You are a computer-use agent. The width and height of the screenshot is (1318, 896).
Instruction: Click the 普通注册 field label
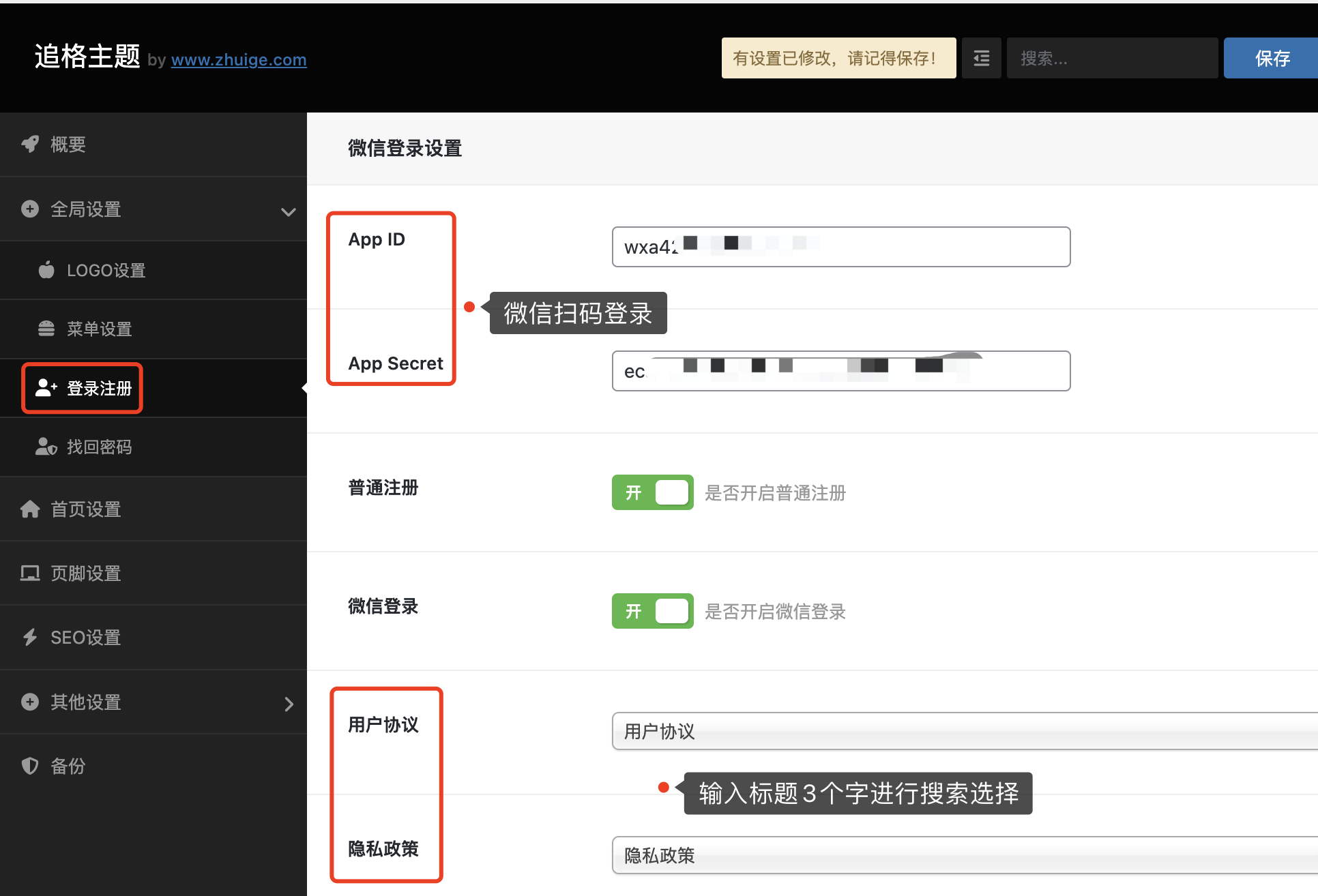point(383,488)
